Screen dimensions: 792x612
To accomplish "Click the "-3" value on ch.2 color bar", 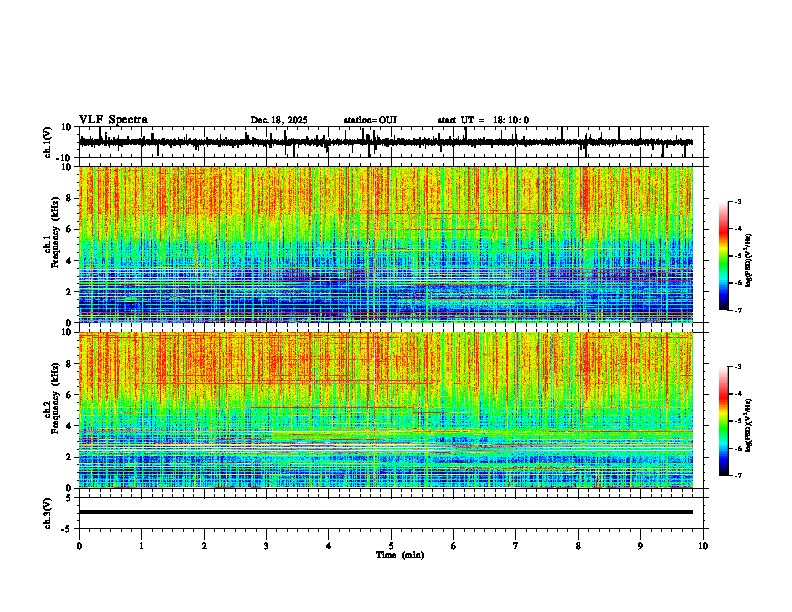I will (737, 367).
